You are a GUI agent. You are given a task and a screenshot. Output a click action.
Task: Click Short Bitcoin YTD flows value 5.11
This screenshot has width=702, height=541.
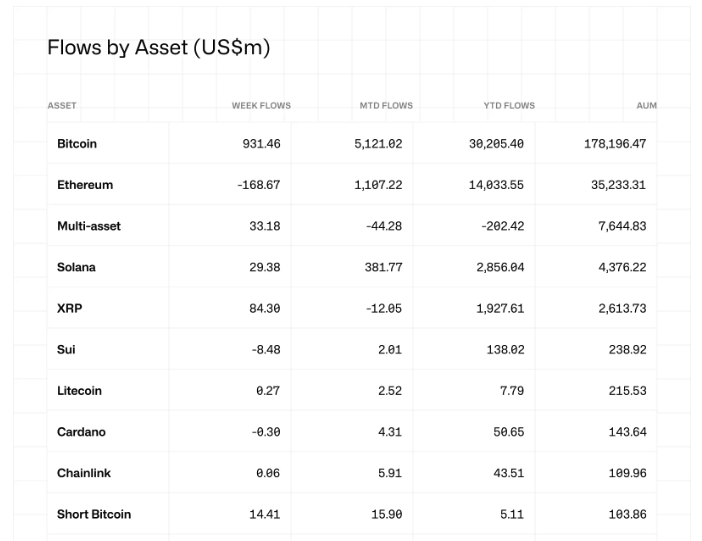[512, 515]
